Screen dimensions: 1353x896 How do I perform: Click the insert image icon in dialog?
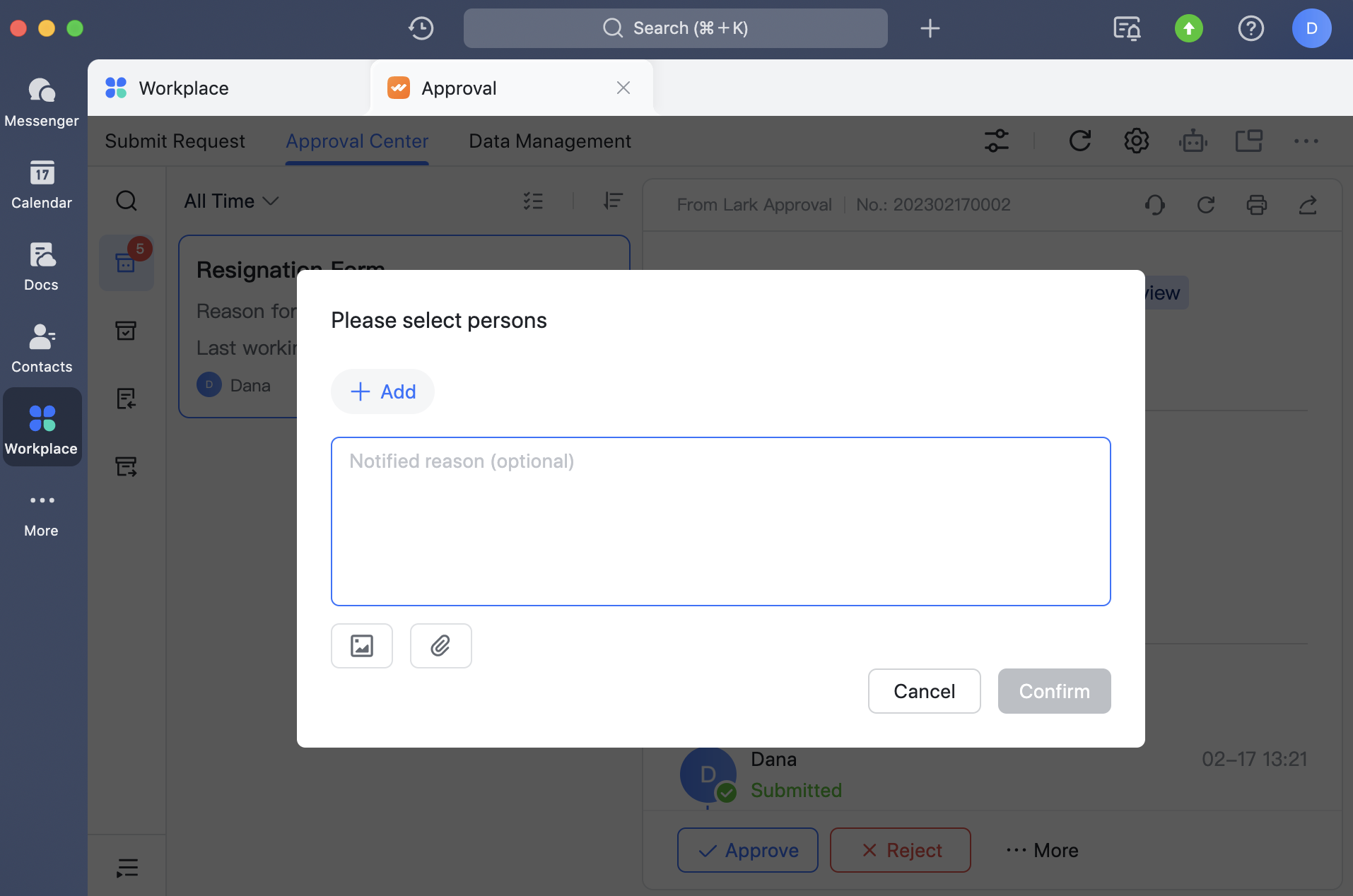(362, 646)
